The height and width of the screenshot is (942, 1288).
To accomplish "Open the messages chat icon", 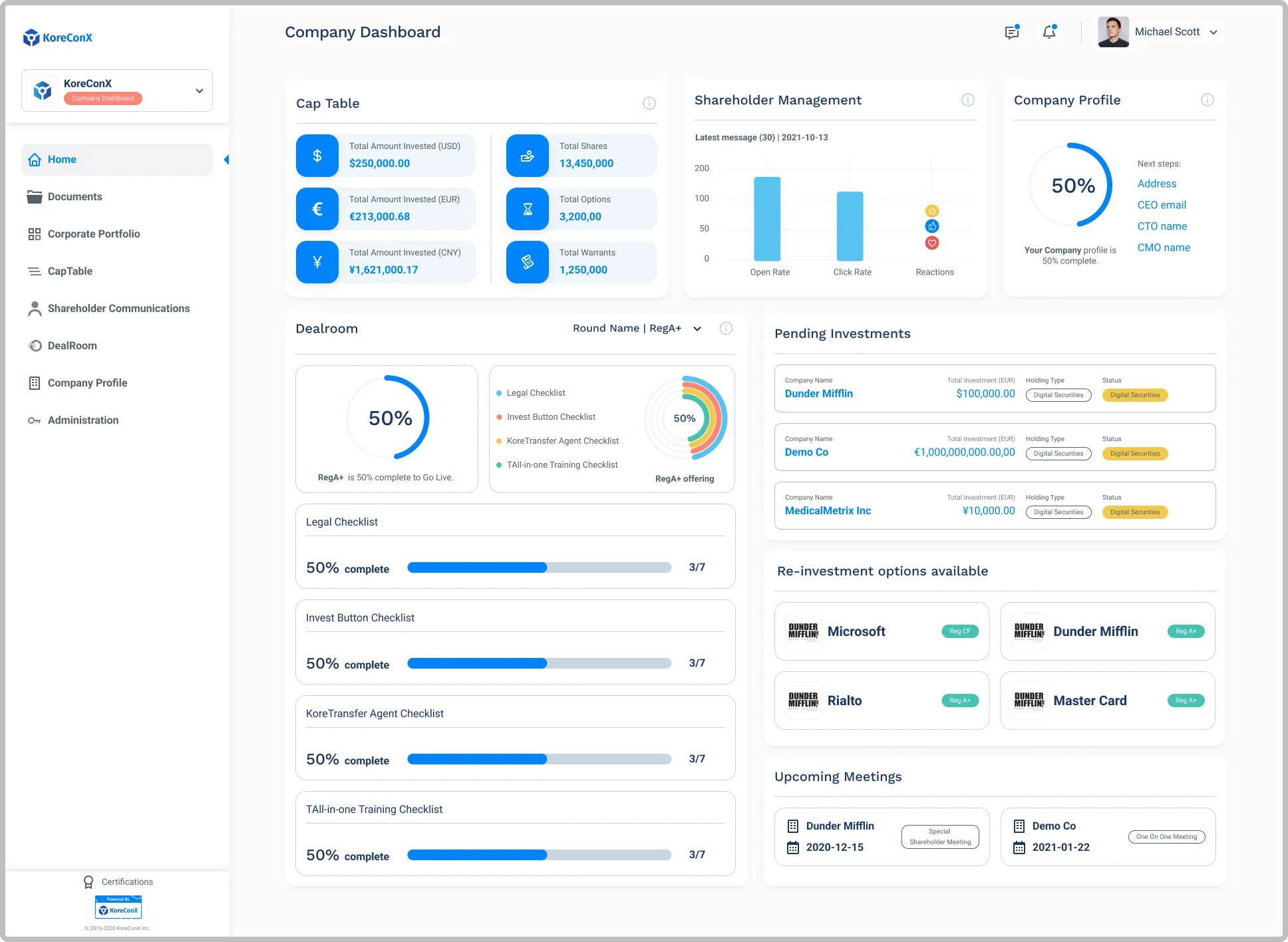I will point(1012,32).
